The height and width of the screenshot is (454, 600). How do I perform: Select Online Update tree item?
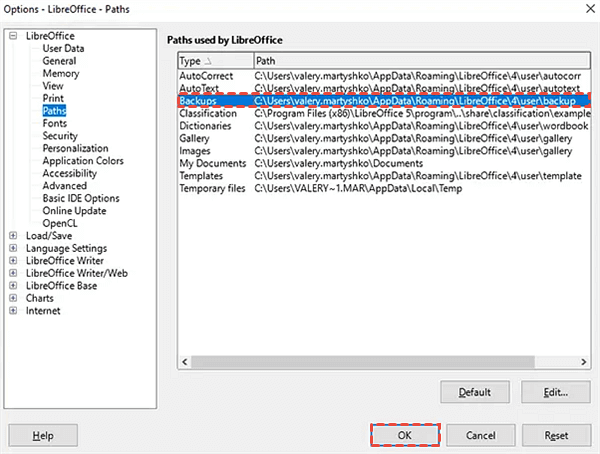pyautogui.click(x=74, y=211)
